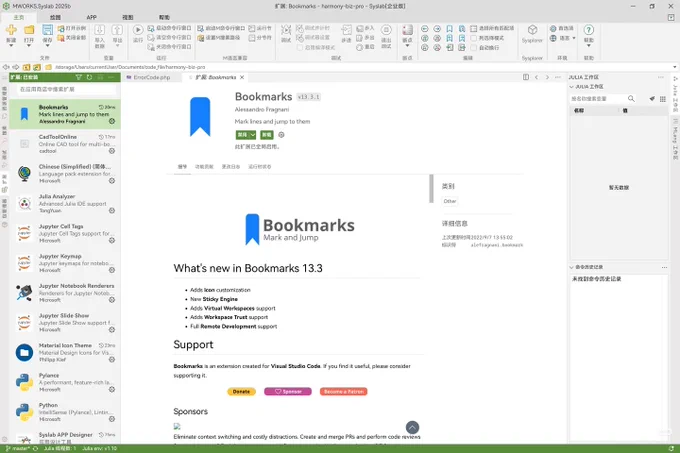Open the Feature Contributions extension tab
The height and width of the screenshot is (453, 680).
pyautogui.click(x=204, y=166)
